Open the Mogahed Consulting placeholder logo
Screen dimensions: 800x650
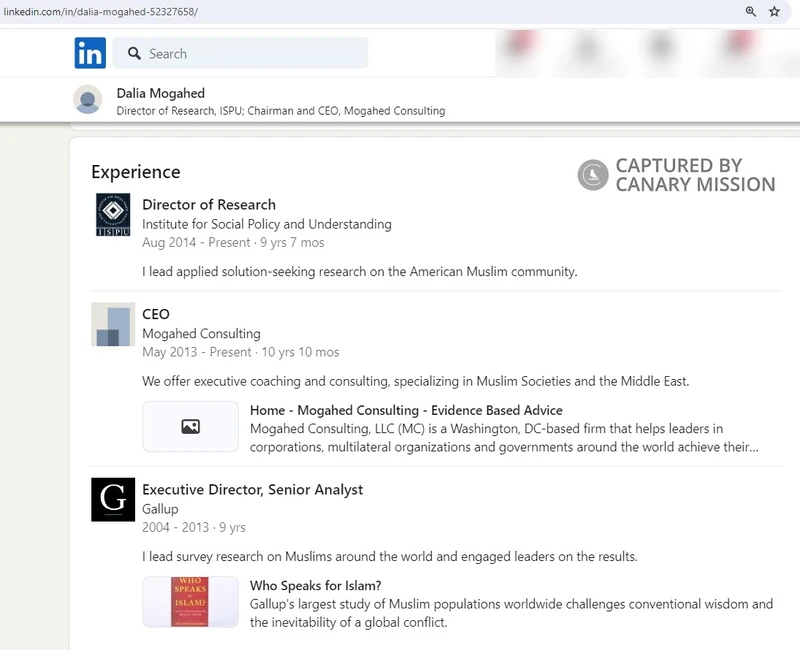tap(113, 324)
